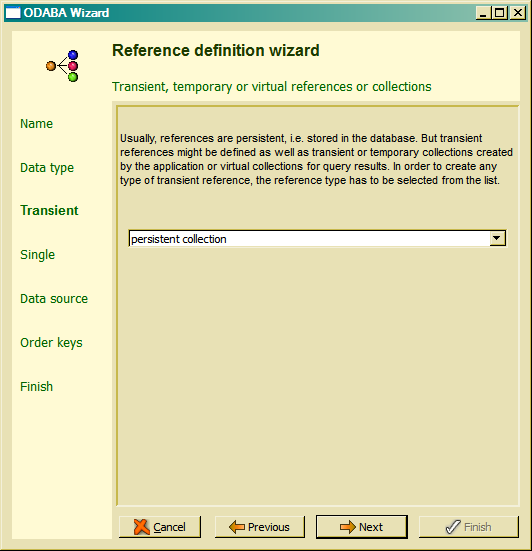
Task: Click the right arrow icon on Next
Action: click(348, 527)
